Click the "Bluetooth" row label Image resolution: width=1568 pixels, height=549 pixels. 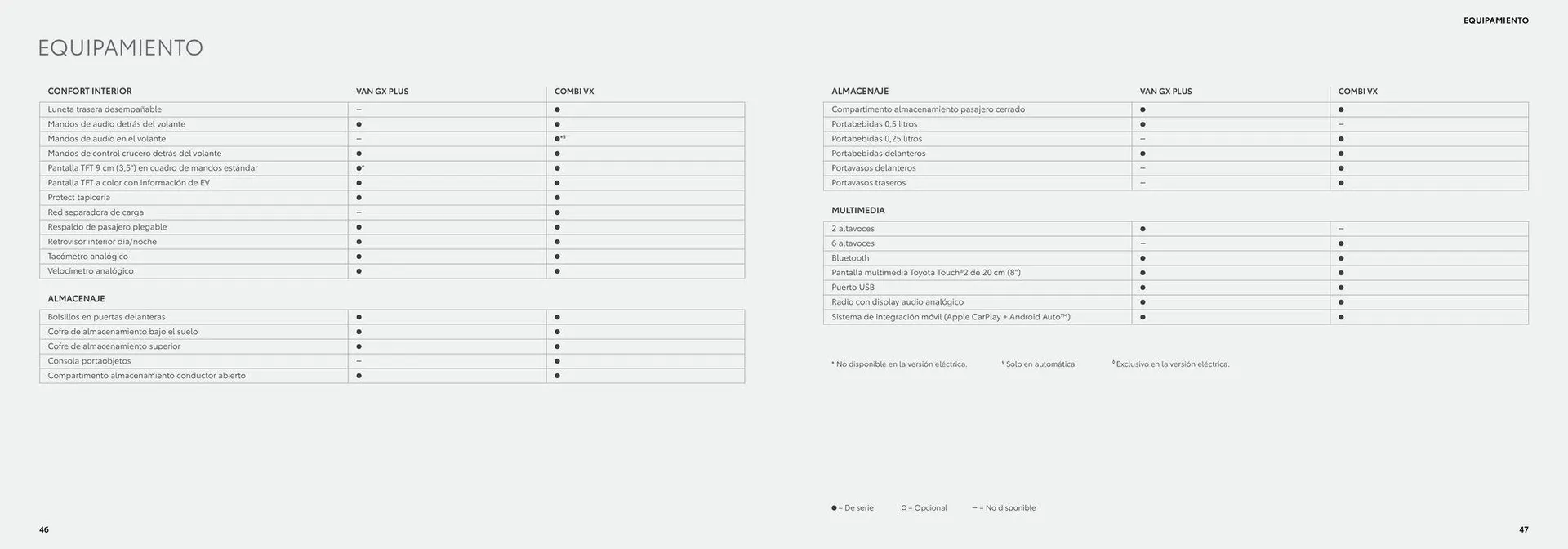click(x=850, y=258)
